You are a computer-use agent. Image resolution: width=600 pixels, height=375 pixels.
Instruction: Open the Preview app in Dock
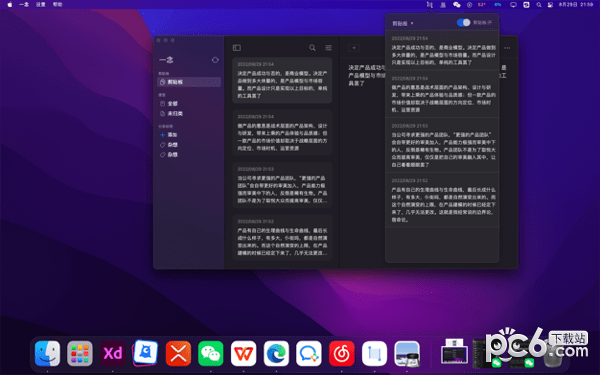(407, 353)
